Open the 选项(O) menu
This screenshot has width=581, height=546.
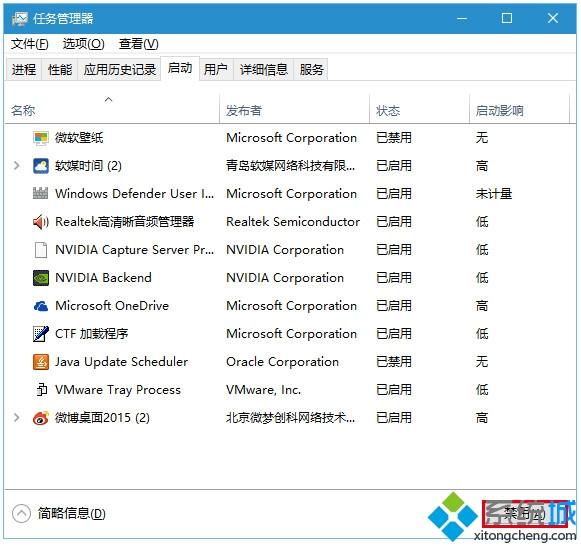[83, 44]
